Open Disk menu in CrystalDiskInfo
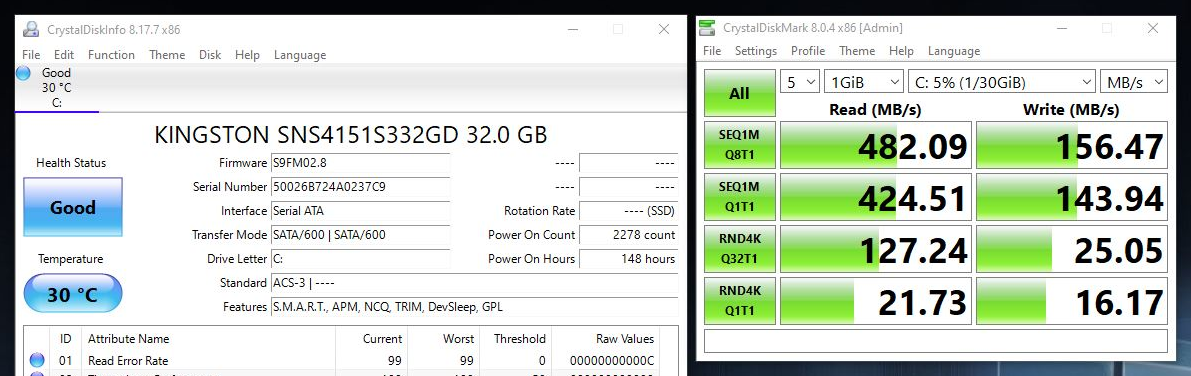Image resolution: width=1191 pixels, height=376 pixels. tap(210, 55)
